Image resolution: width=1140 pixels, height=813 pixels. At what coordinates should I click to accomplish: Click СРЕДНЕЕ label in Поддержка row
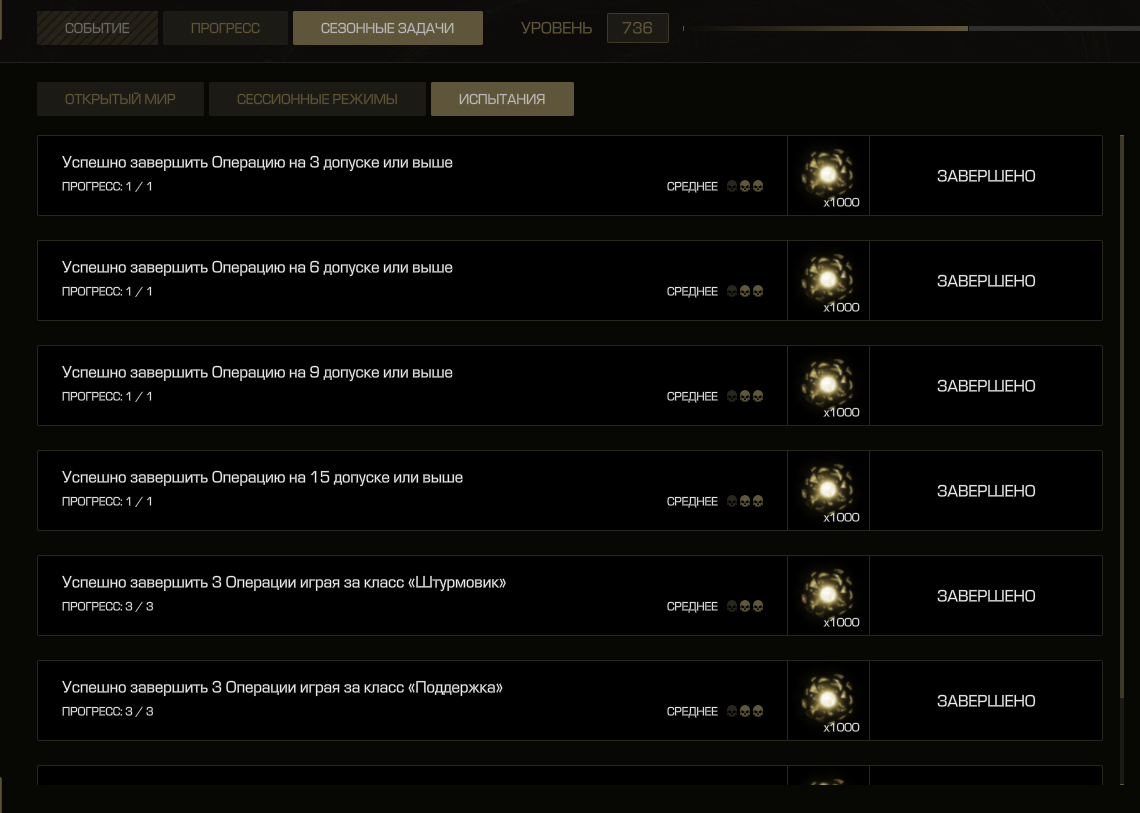click(x=692, y=711)
